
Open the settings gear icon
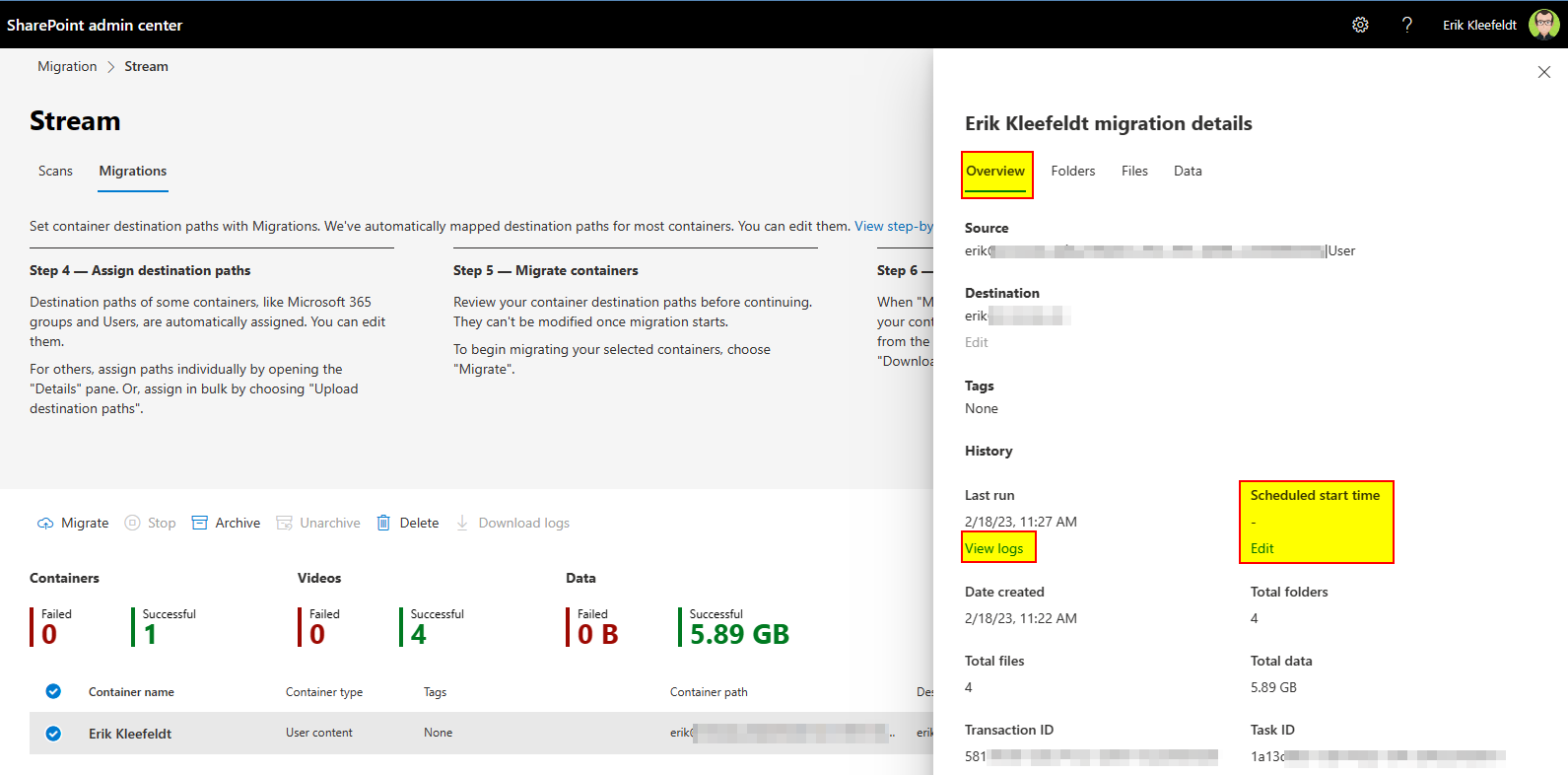[1360, 25]
